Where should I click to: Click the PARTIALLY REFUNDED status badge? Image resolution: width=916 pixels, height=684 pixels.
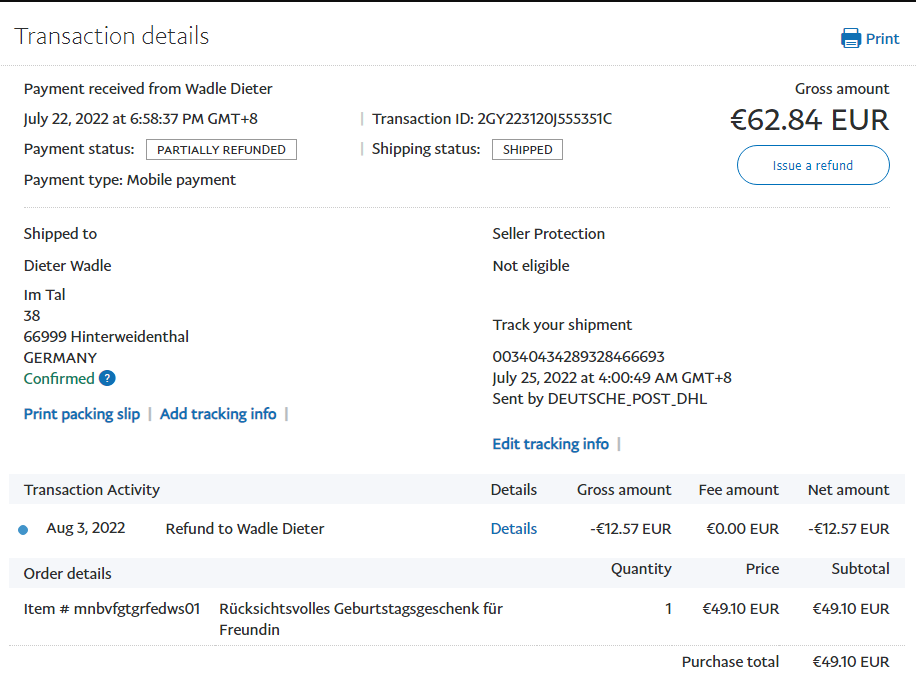(x=221, y=150)
